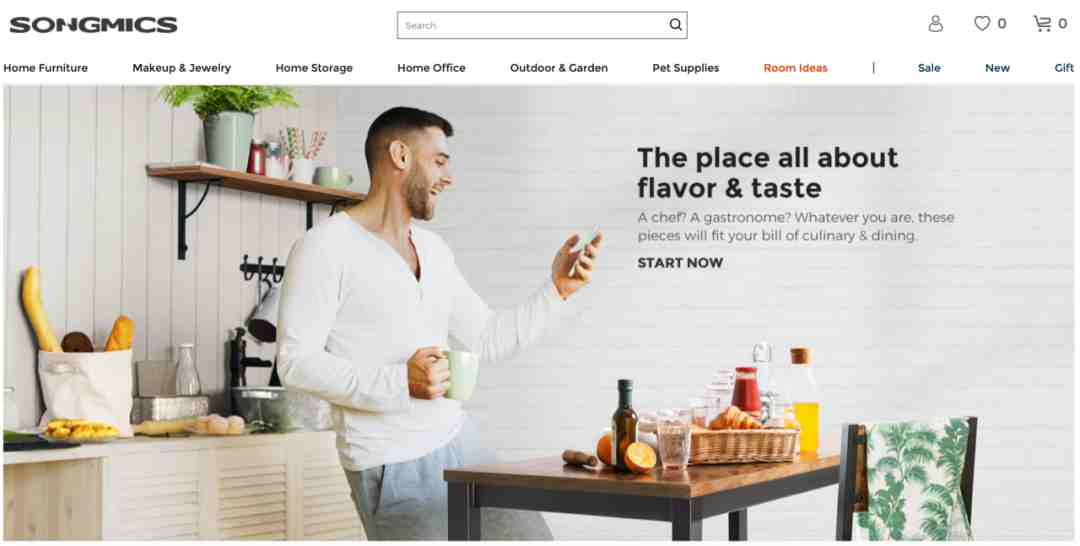Click the SONGMICS logo

[93, 25]
